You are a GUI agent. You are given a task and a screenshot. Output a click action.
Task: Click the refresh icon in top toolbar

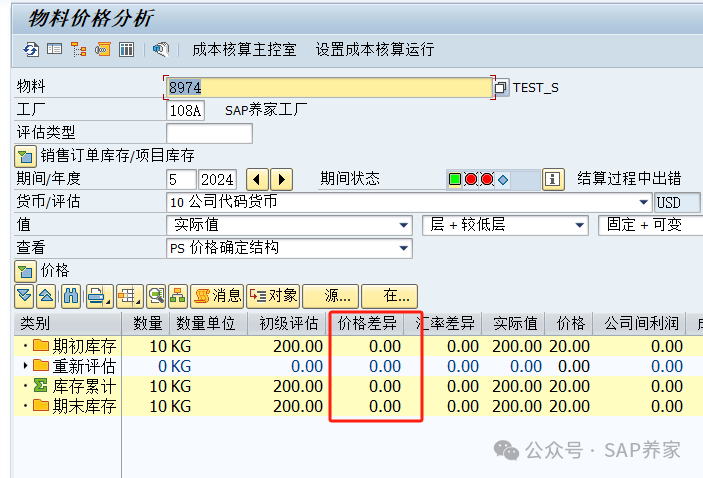[31, 49]
